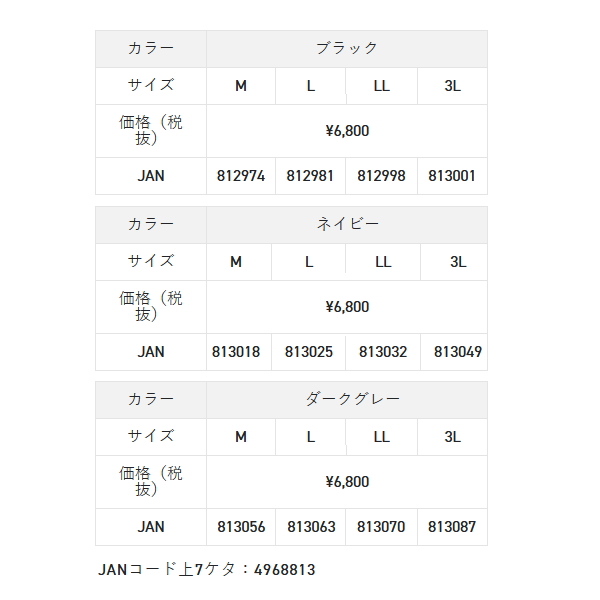This screenshot has height=600, width=600.
Task: Select JAN code 813049
Action: (x=458, y=352)
